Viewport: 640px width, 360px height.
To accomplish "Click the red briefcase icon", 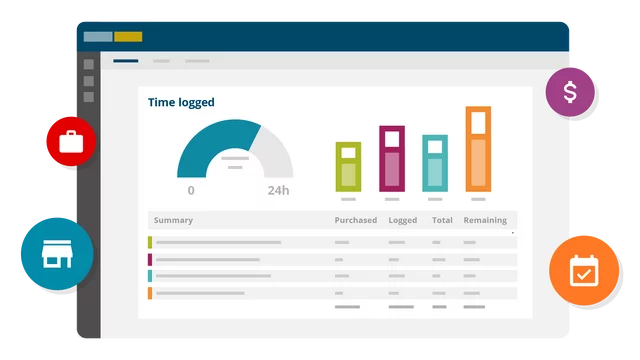I will coord(71,141).
